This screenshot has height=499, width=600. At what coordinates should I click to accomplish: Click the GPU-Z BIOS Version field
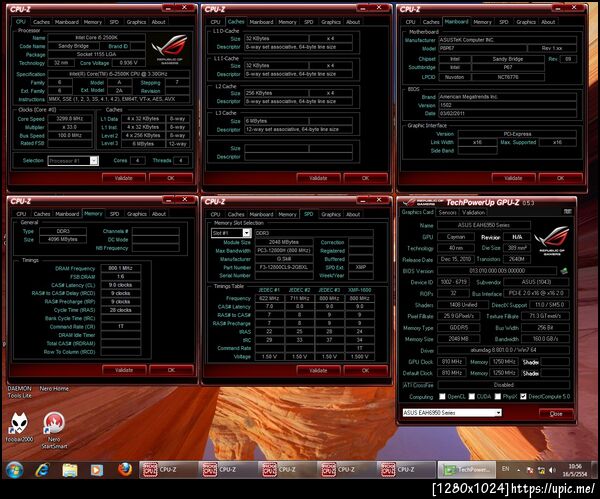tap(497, 271)
